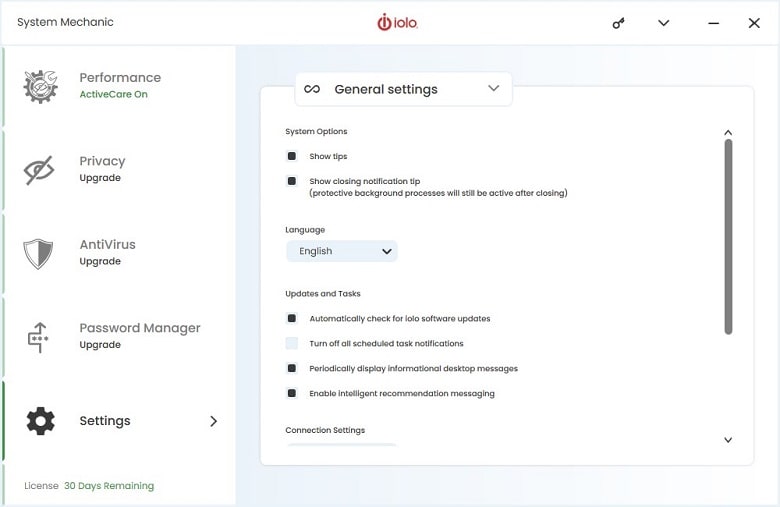
Task: Click the System Options heading
Action: point(316,131)
